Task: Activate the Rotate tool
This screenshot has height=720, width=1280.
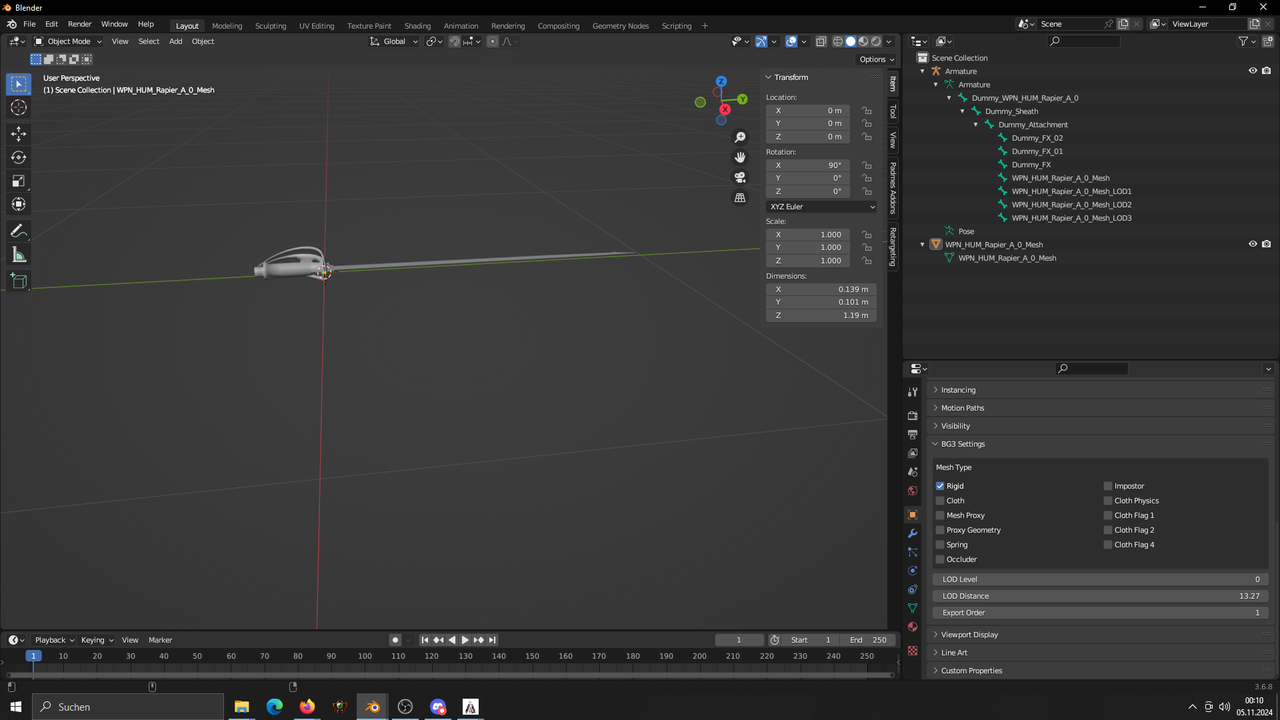Action: pos(18,157)
